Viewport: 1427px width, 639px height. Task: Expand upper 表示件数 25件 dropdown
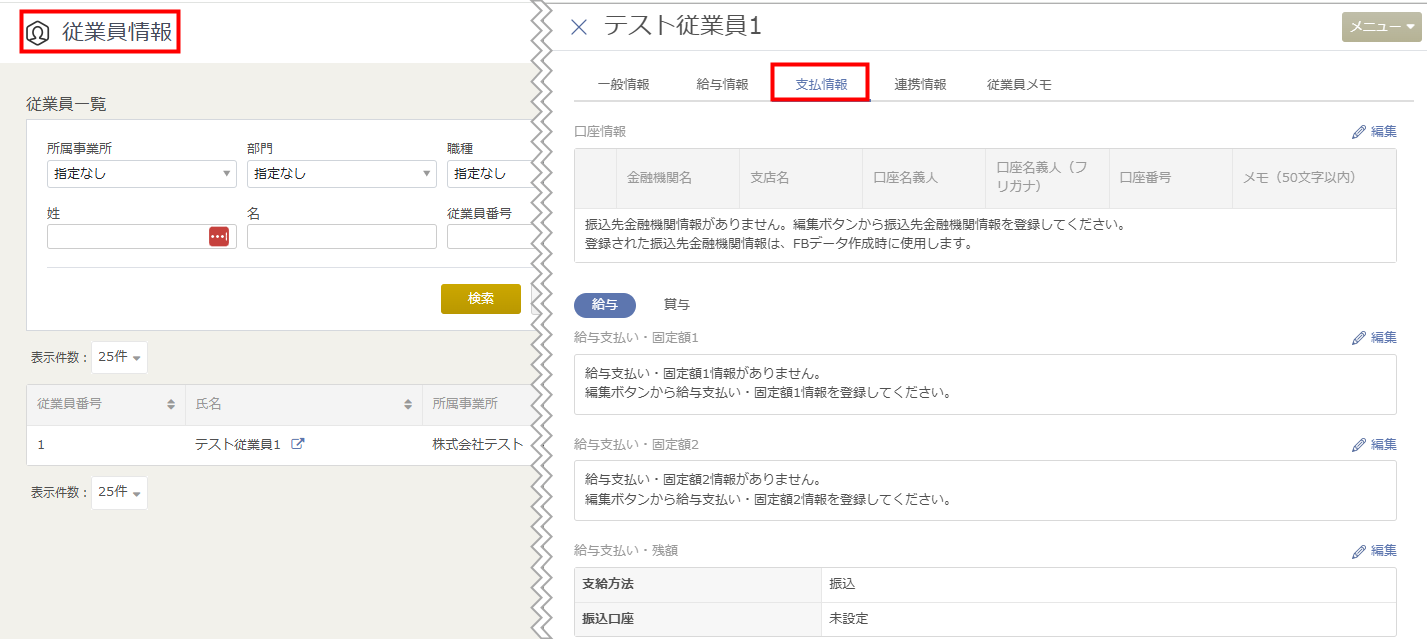click(119, 357)
